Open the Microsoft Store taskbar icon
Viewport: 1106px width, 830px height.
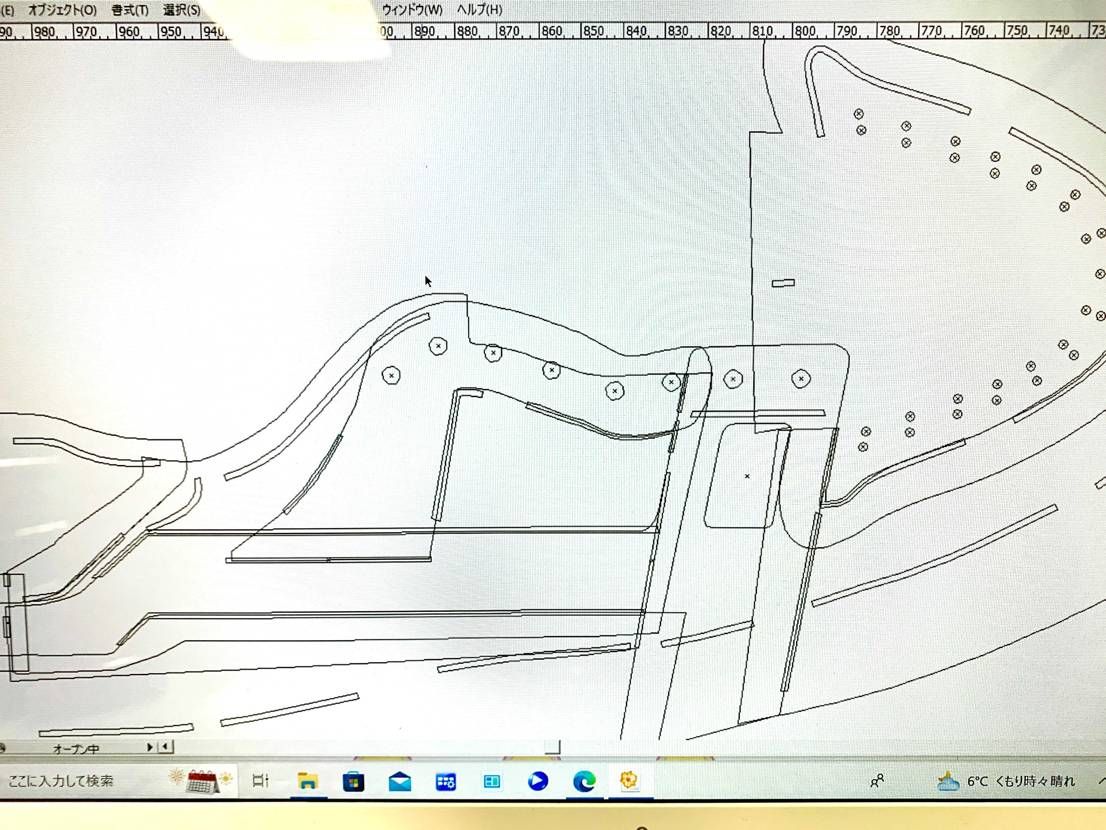(x=353, y=781)
